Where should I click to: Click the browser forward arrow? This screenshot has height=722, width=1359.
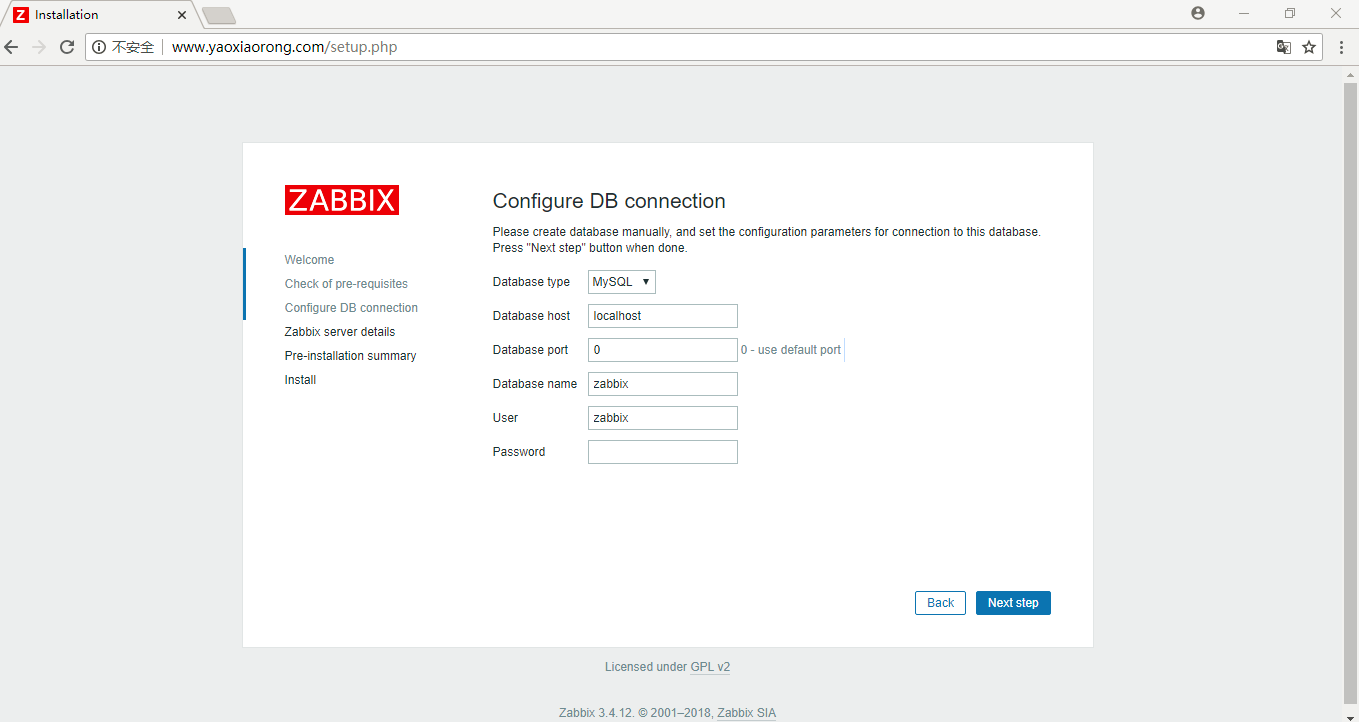click(x=39, y=47)
